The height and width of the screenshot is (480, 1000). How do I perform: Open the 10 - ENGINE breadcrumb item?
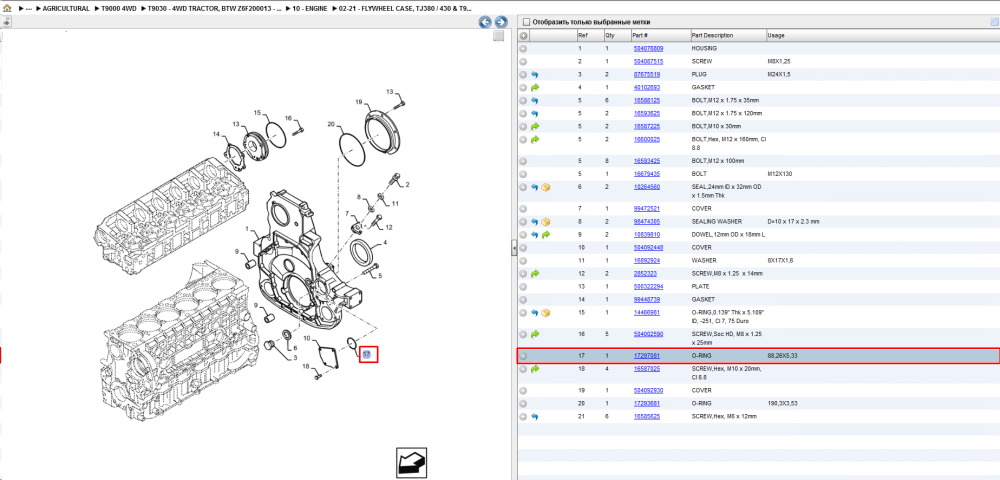tap(310, 9)
